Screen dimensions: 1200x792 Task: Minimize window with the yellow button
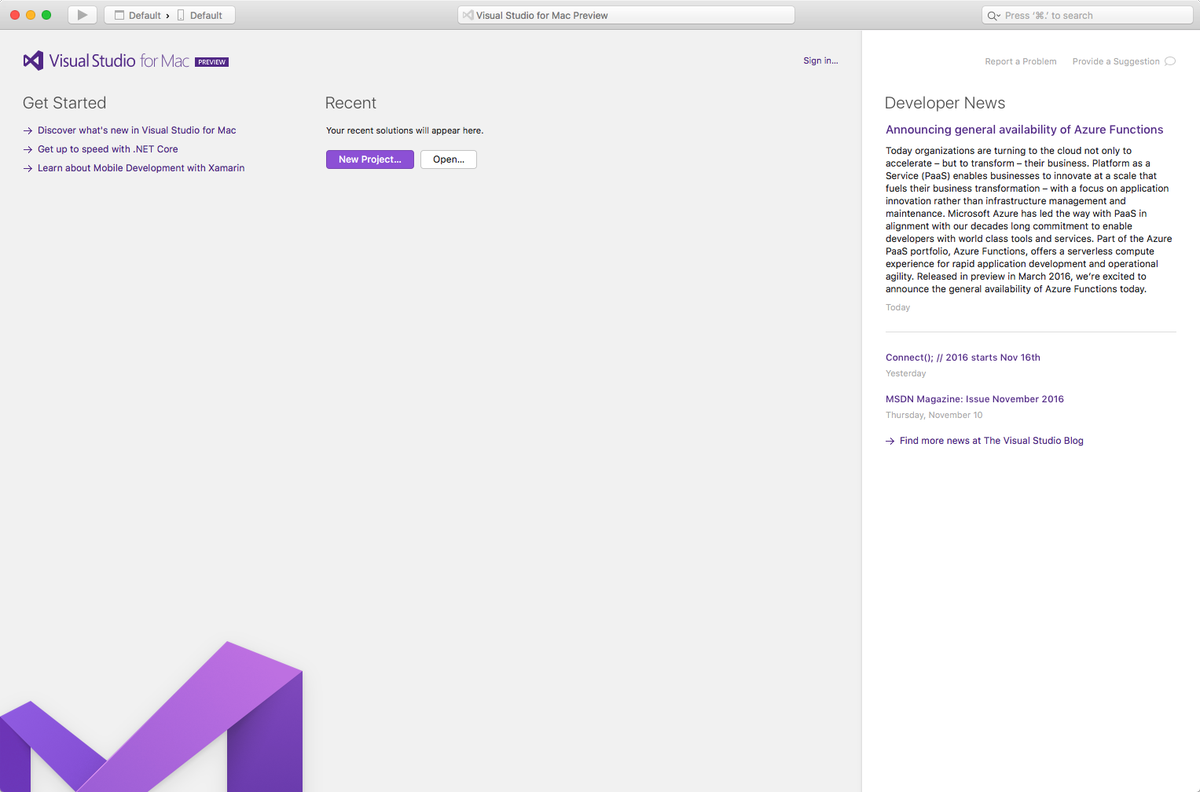pyautogui.click(x=30, y=15)
